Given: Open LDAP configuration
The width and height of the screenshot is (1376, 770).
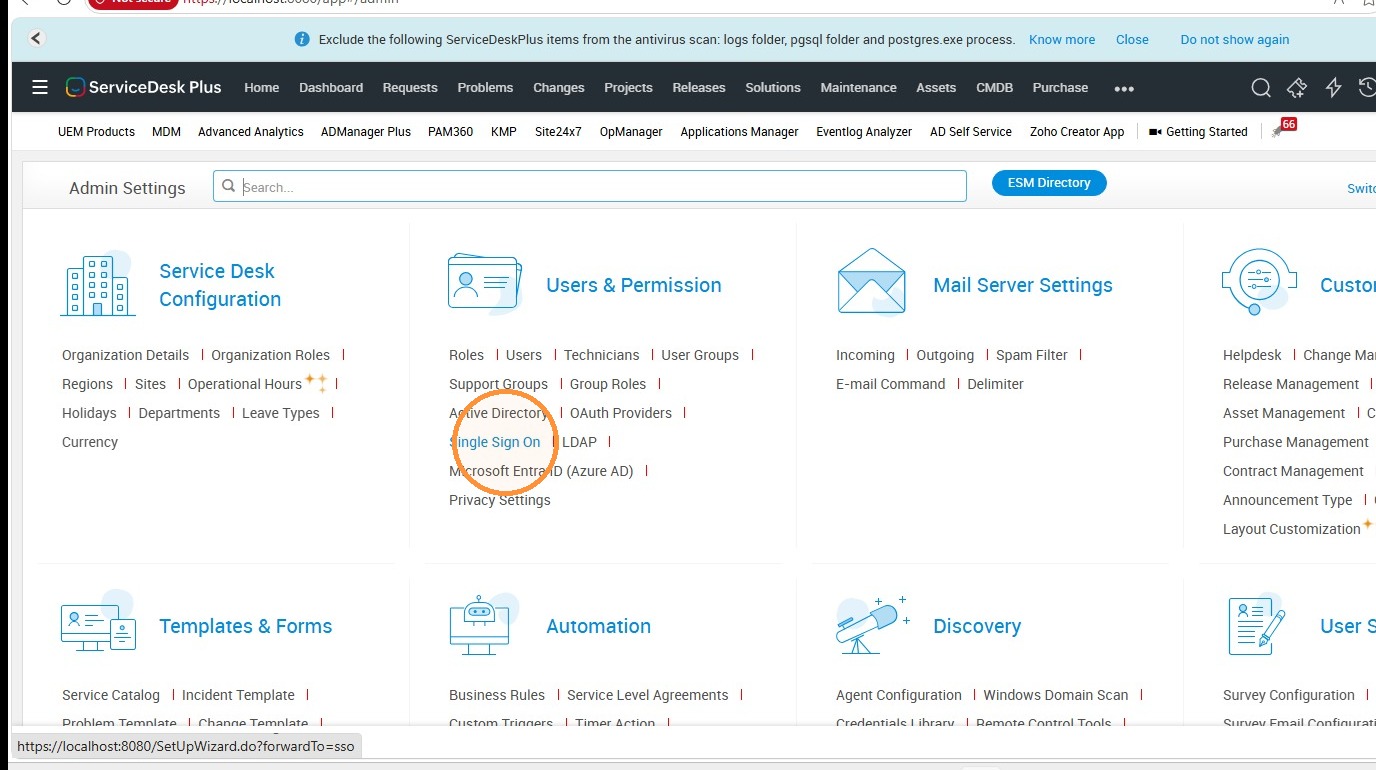Looking at the screenshot, I should click(579, 442).
